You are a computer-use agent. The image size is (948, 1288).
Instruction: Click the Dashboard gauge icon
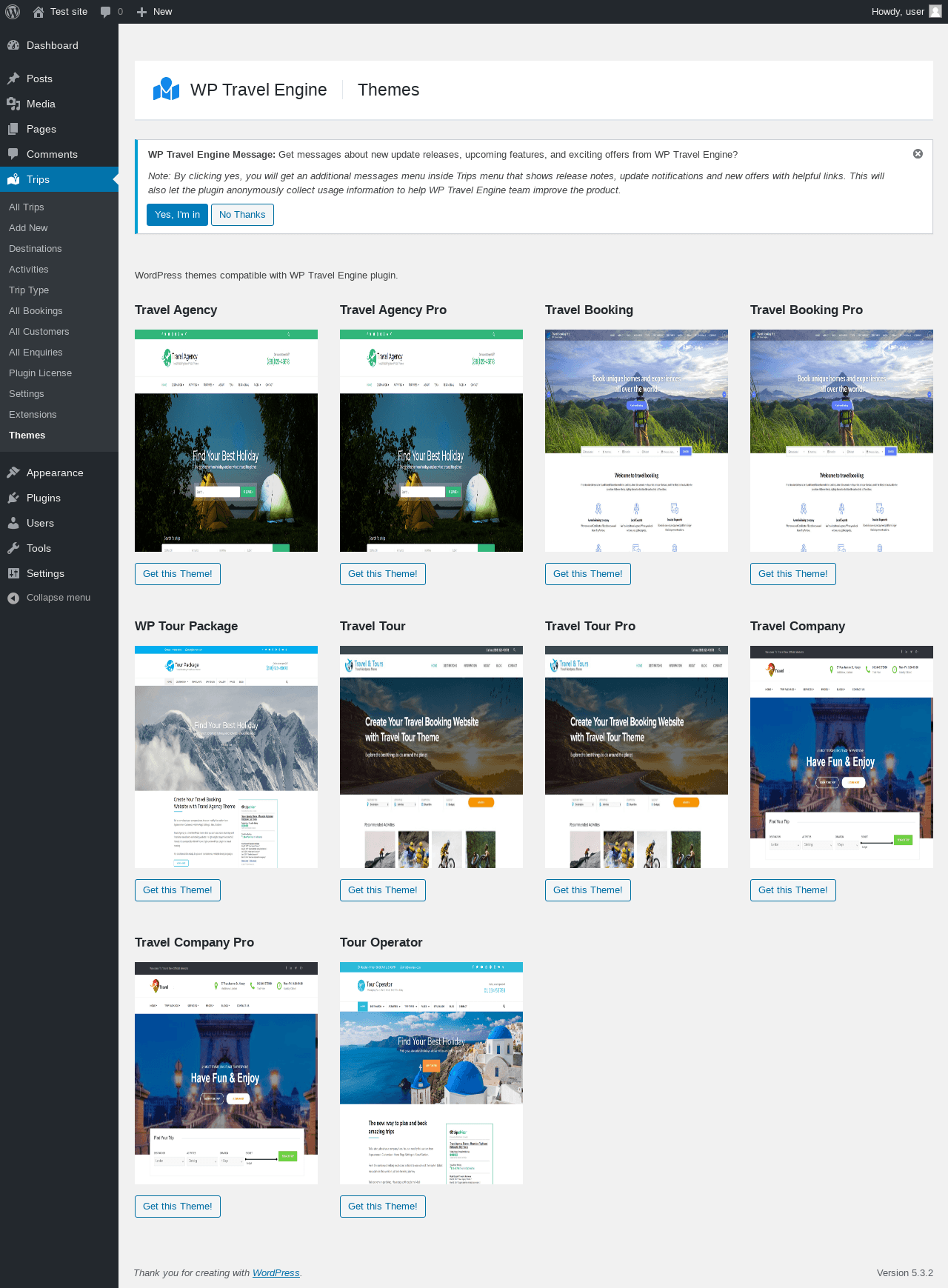click(13, 45)
